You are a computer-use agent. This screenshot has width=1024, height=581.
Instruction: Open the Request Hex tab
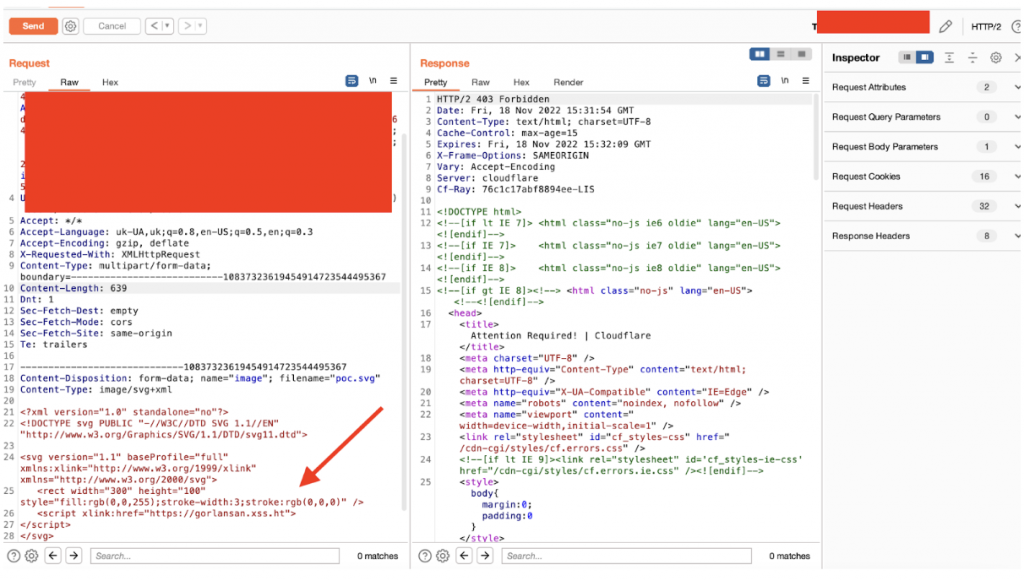110,82
